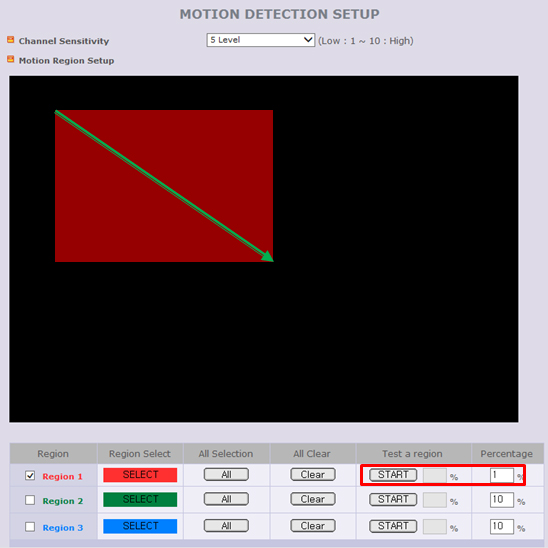The image size is (548, 548).
Task: Uncheck the Region 1 checkbox
Action: (x=30, y=475)
